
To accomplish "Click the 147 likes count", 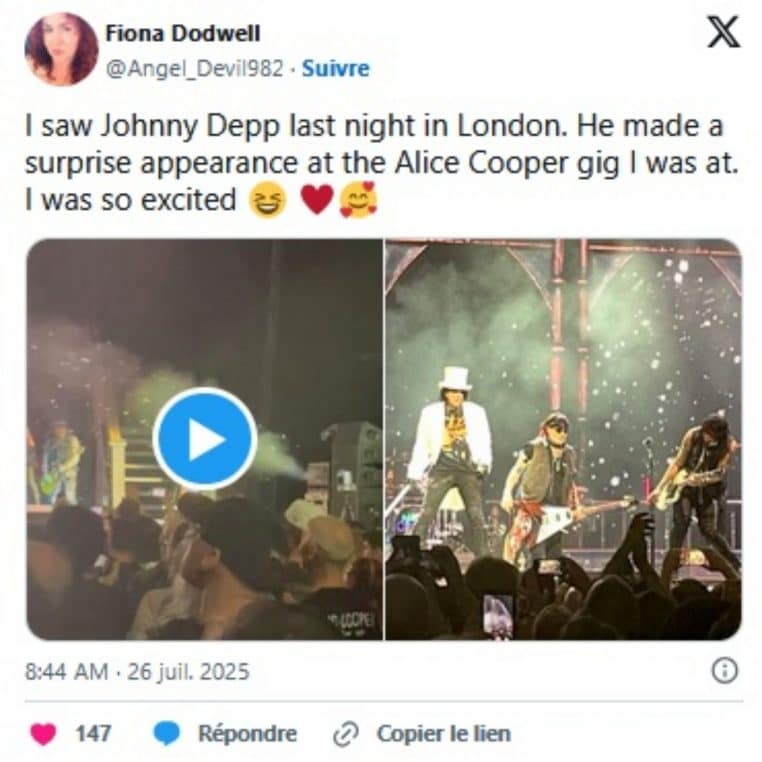I will [93, 734].
